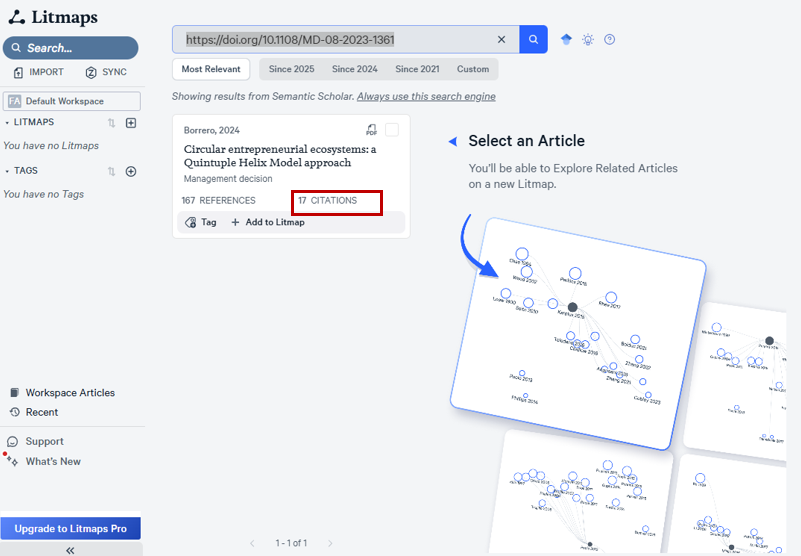801x556 pixels.
Task: Click the blue magnifier search button
Action: [533, 39]
